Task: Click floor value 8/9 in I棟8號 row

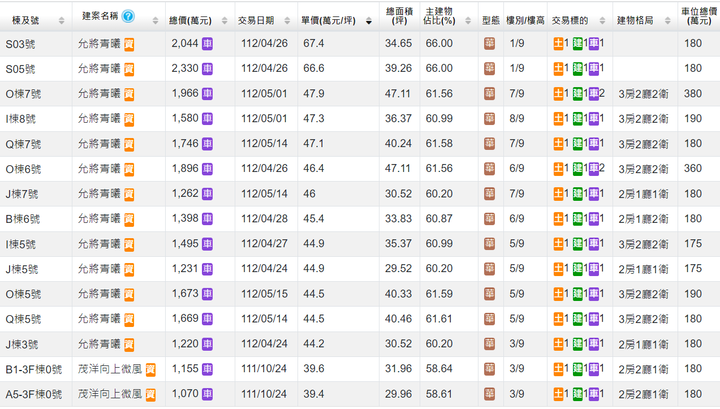Action: click(x=517, y=118)
